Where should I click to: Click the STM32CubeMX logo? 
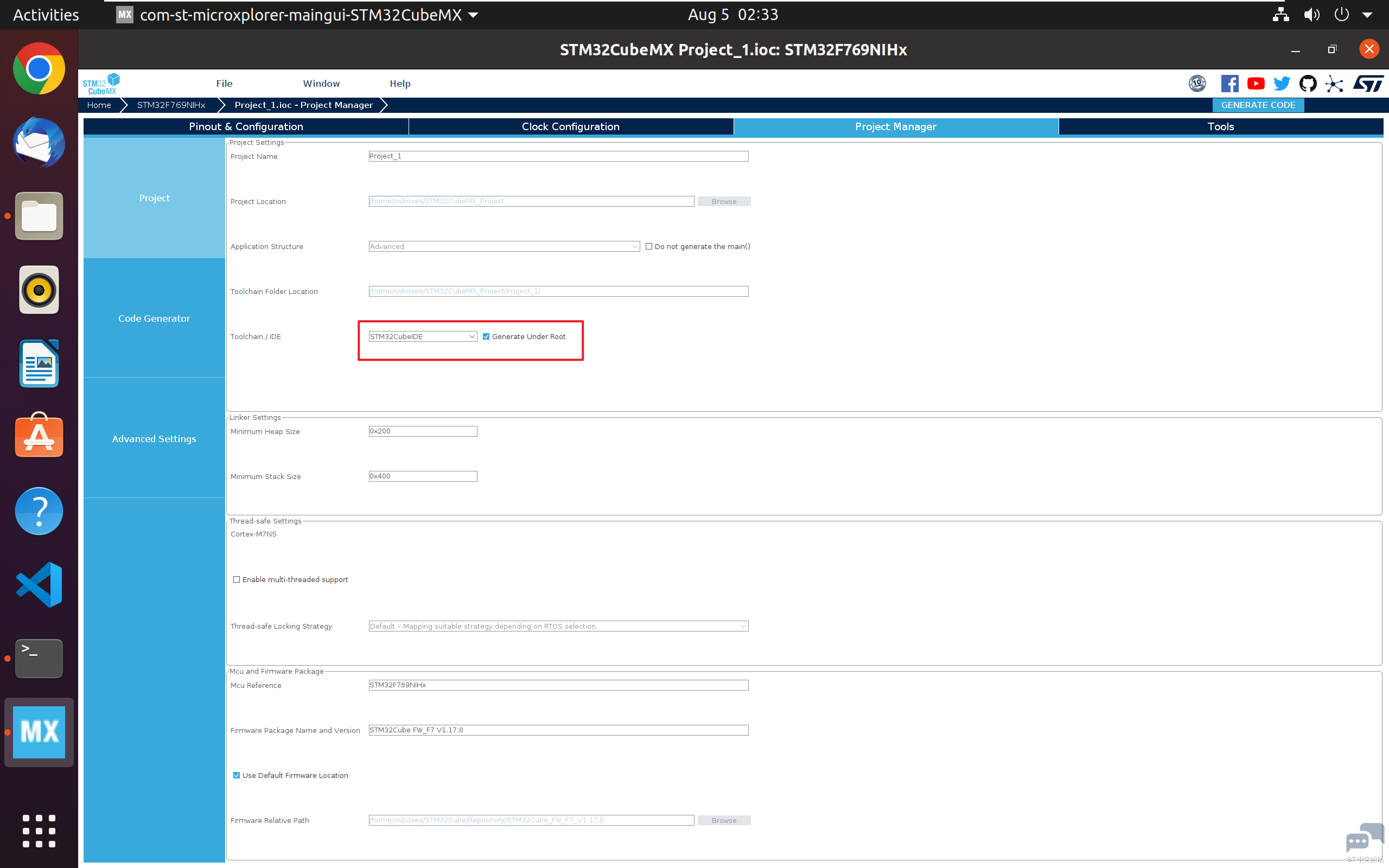(x=101, y=84)
